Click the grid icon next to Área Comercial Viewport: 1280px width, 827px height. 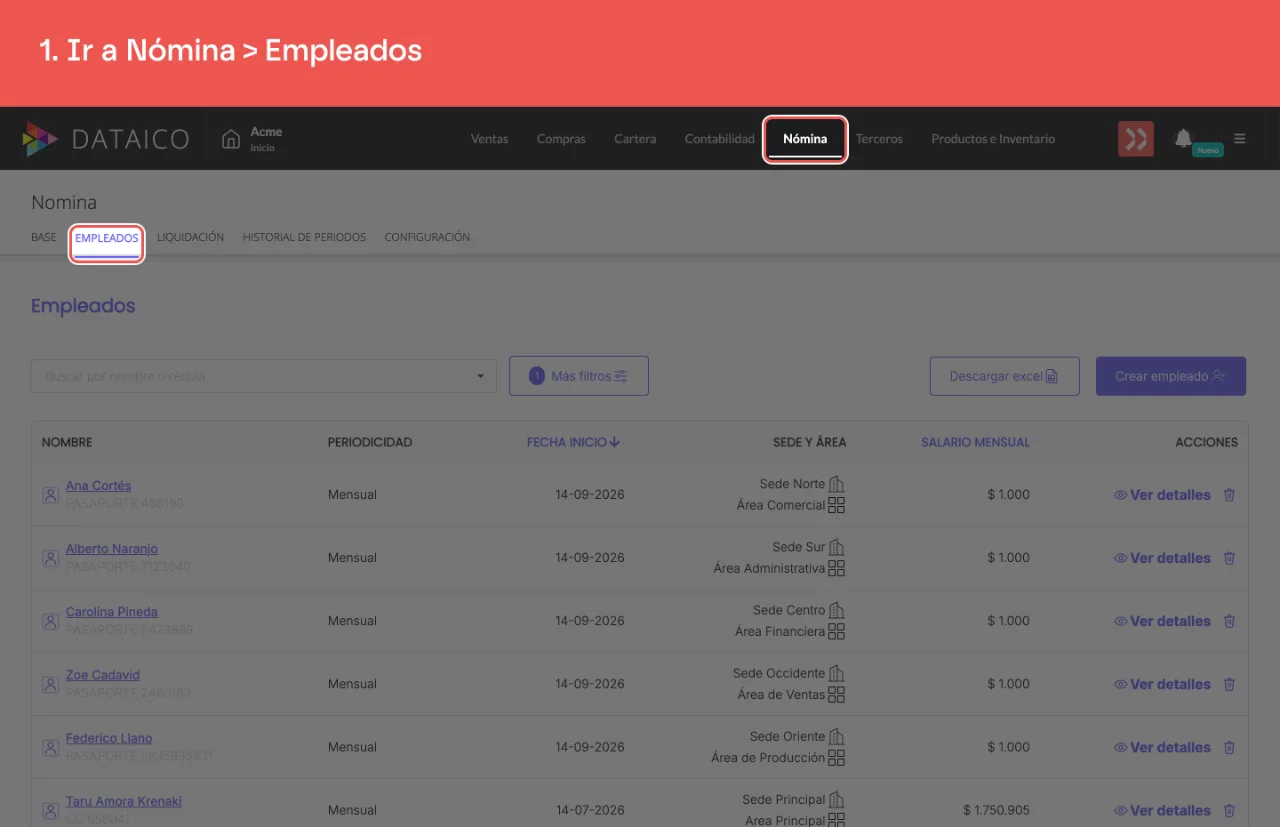pos(837,505)
